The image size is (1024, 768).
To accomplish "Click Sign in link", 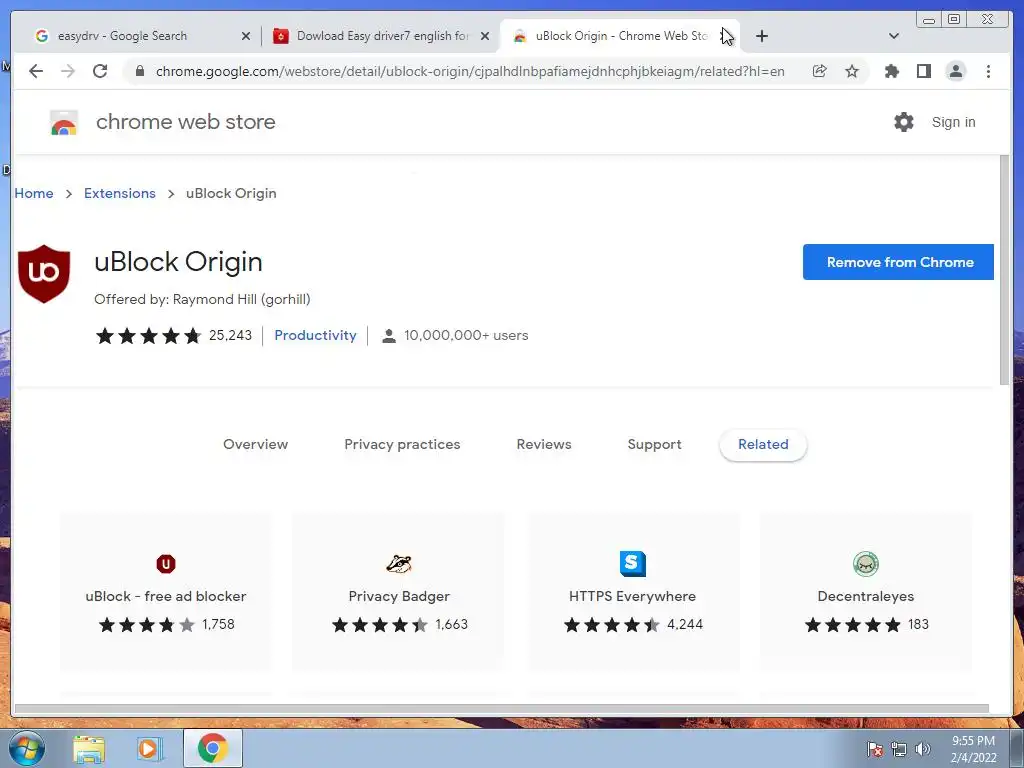I will coord(953,122).
